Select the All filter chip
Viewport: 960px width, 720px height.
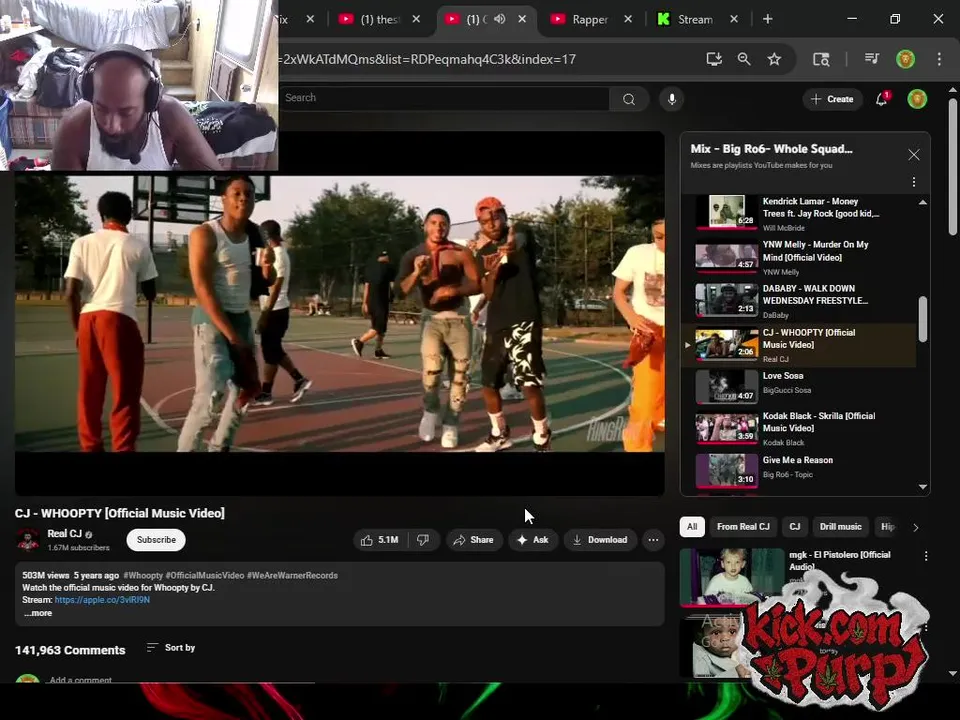coord(692,527)
